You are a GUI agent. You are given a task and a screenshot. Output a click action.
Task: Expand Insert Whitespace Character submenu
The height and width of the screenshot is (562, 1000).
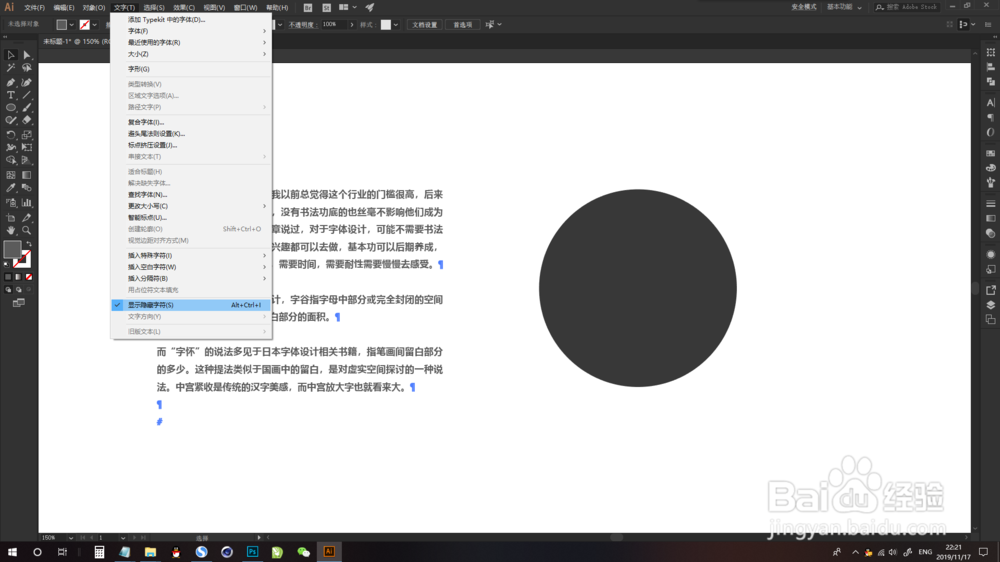191,267
